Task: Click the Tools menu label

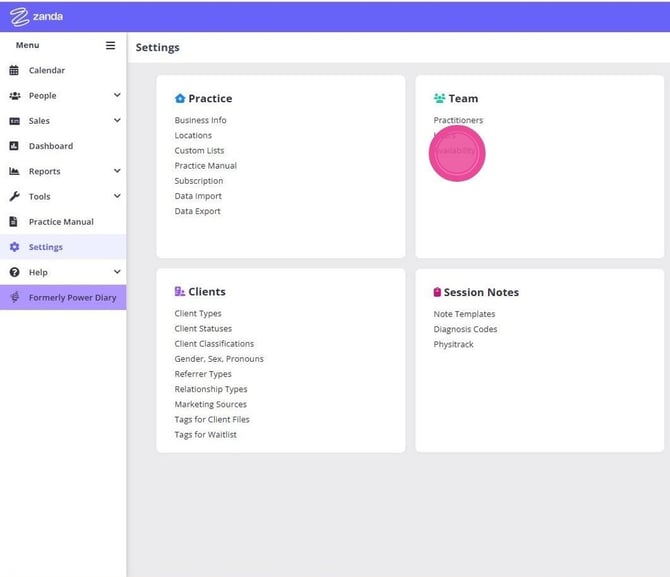Action: [x=40, y=197]
